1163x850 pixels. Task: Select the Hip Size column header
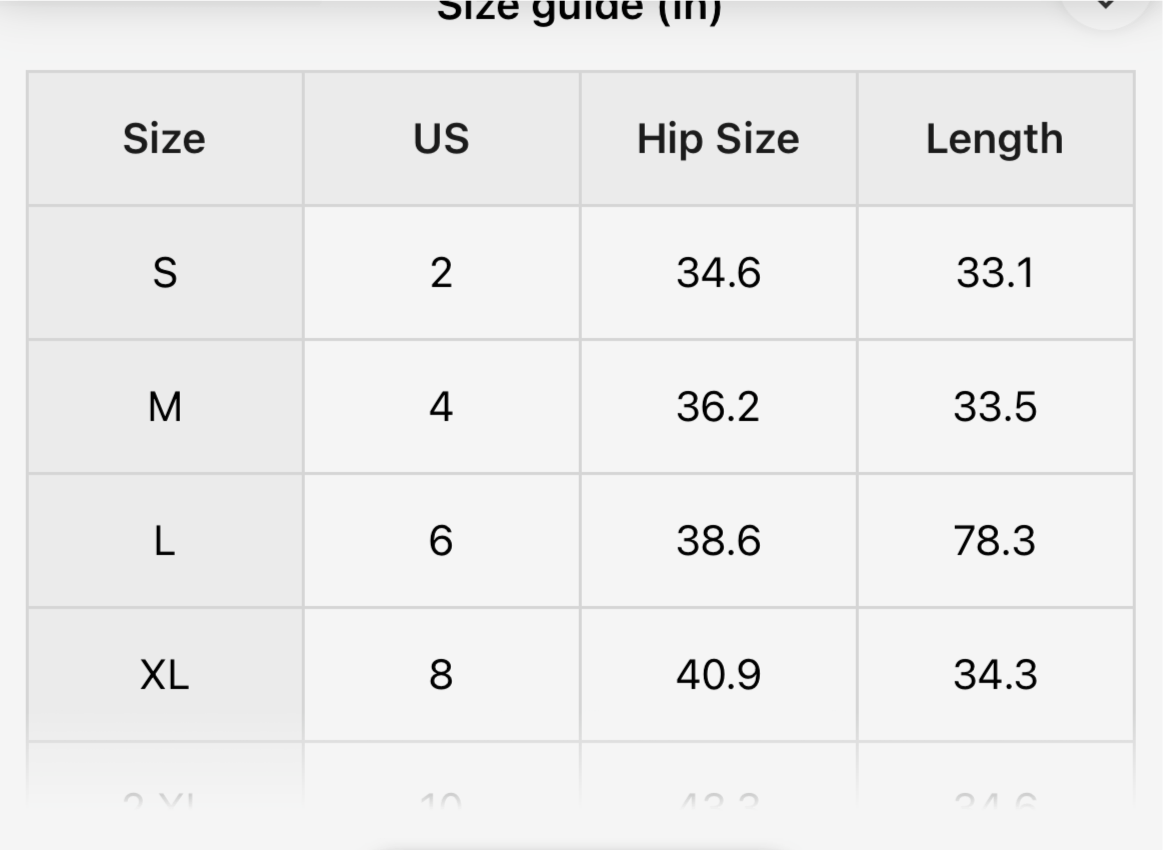tap(718, 139)
